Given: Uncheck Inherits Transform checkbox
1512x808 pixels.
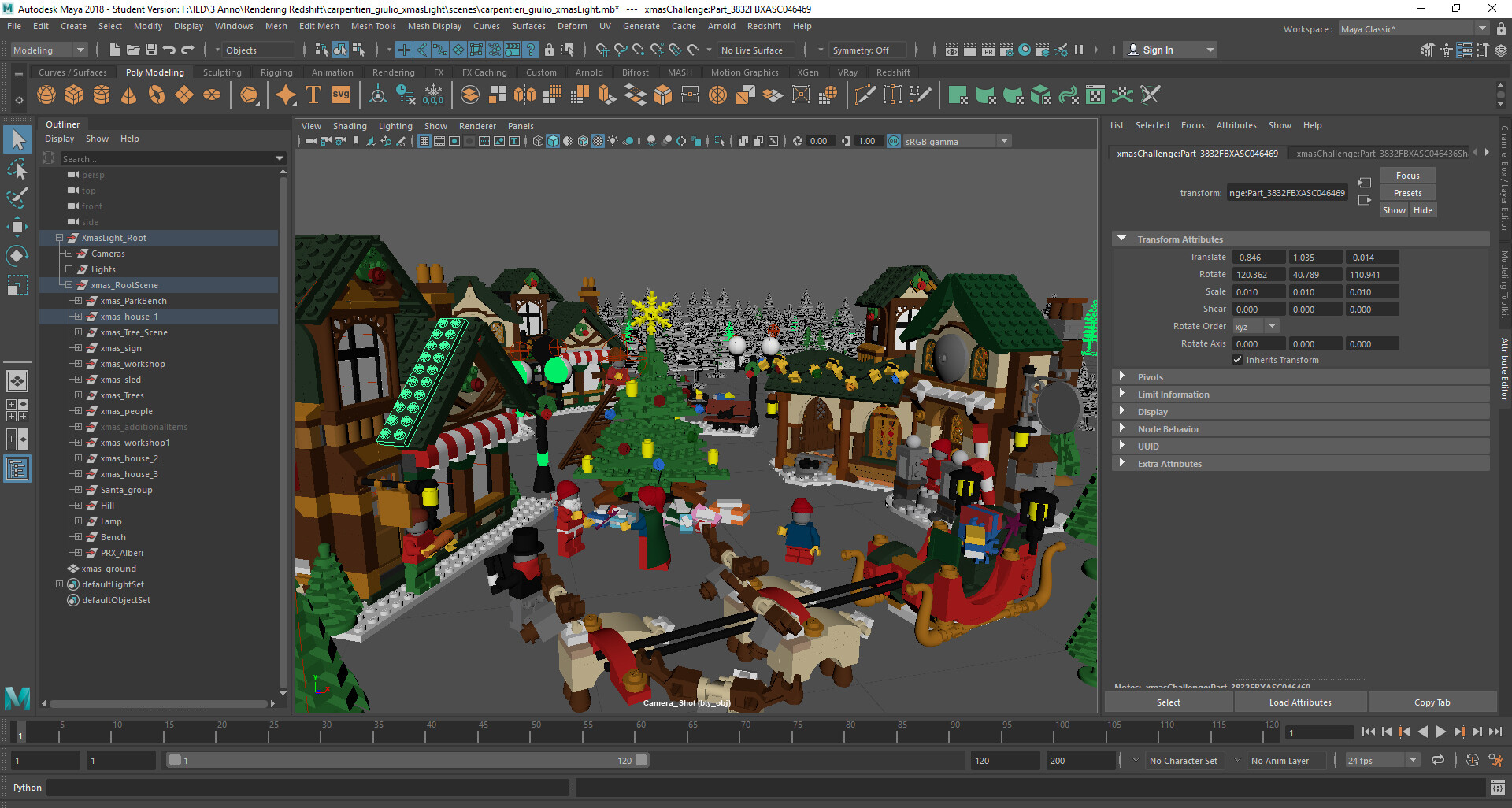Looking at the screenshot, I should click(x=1238, y=360).
